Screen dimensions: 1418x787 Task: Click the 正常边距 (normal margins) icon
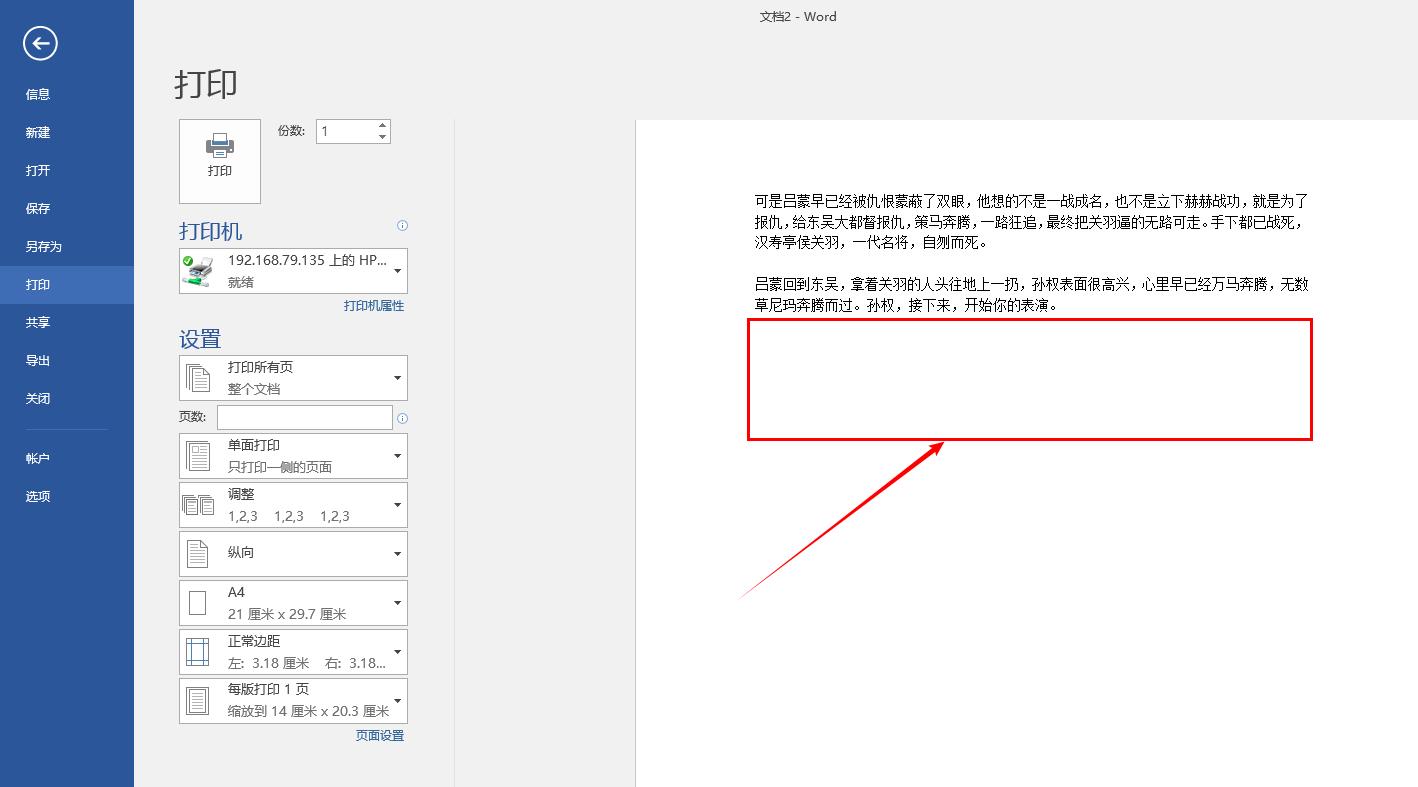pyautogui.click(x=198, y=651)
